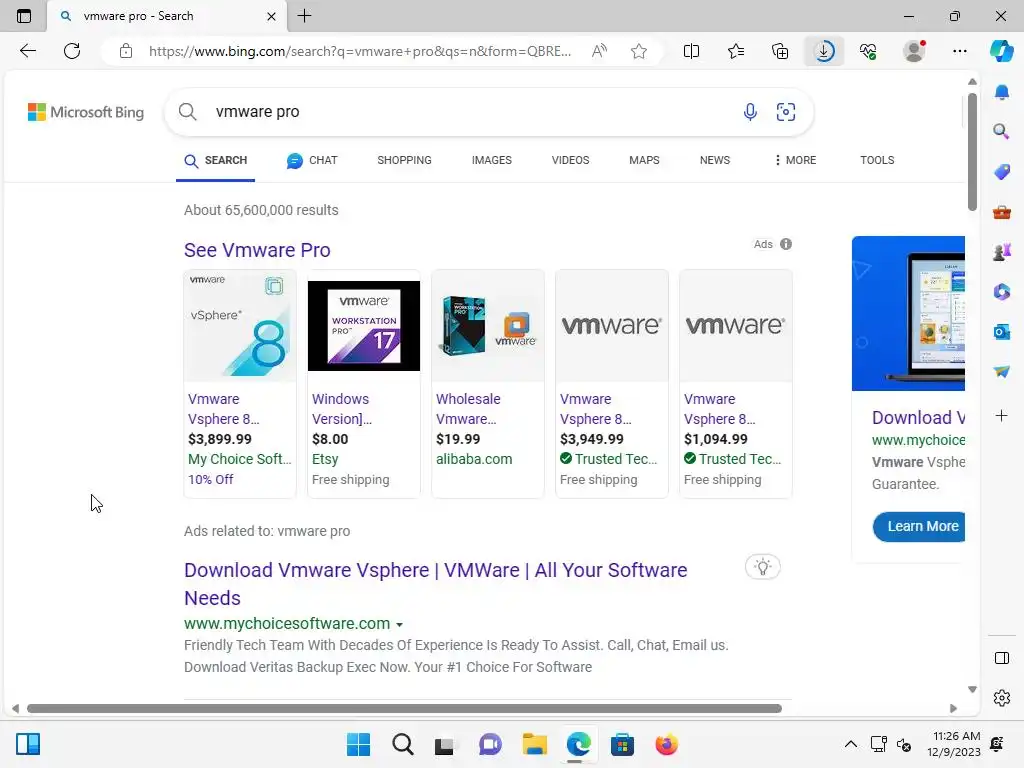Screen dimensions: 1024x768
Task: Search using an image icon
Action: pyautogui.click(x=786, y=112)
